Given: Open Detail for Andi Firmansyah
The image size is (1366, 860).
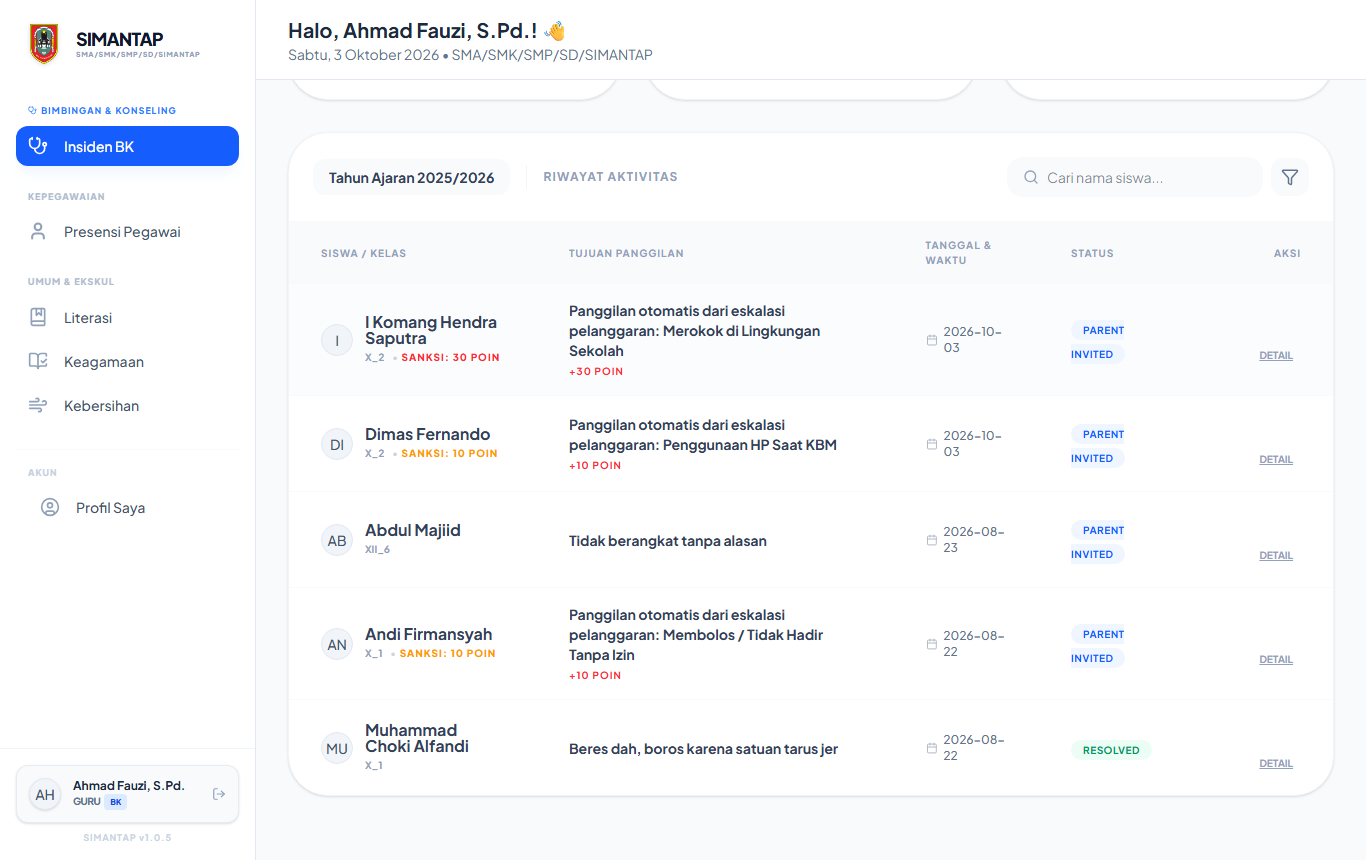Looking at the screenshot, I should pyautogui.click(x=1276, y=659).
